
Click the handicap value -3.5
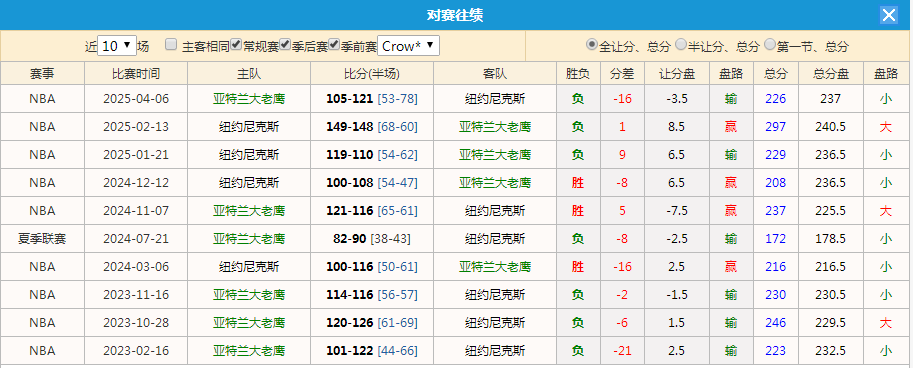pyautogui.click(x=677, y=99)
